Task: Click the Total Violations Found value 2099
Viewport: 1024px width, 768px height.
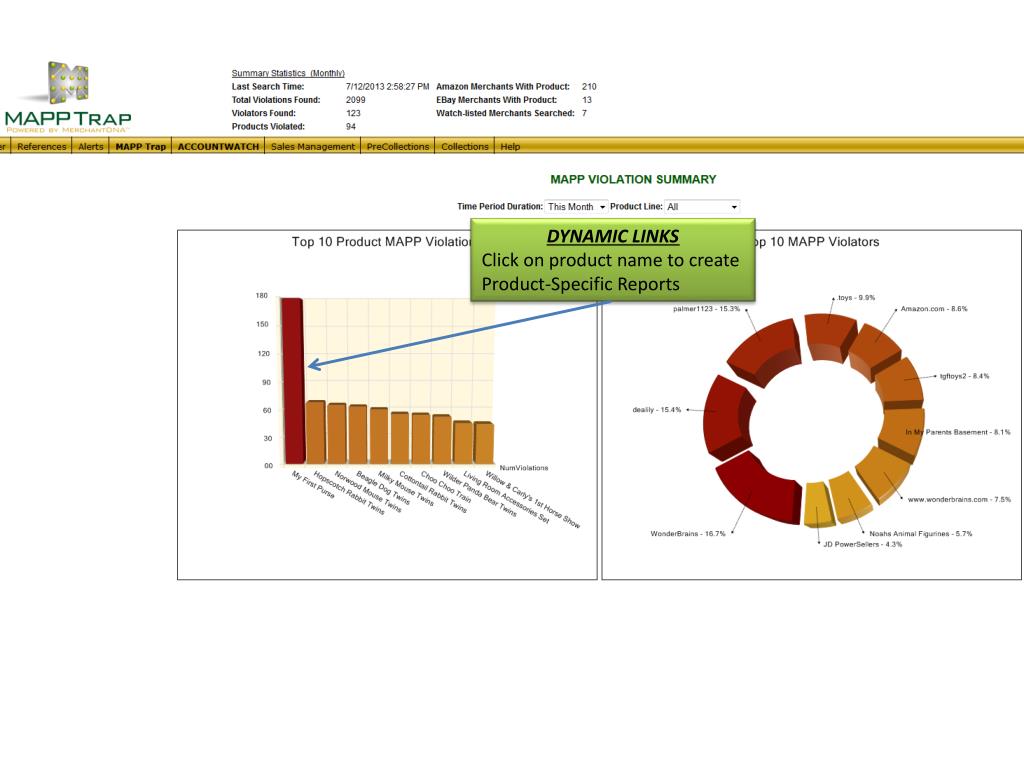Action: pyautogui.click(x=355, y=100)
